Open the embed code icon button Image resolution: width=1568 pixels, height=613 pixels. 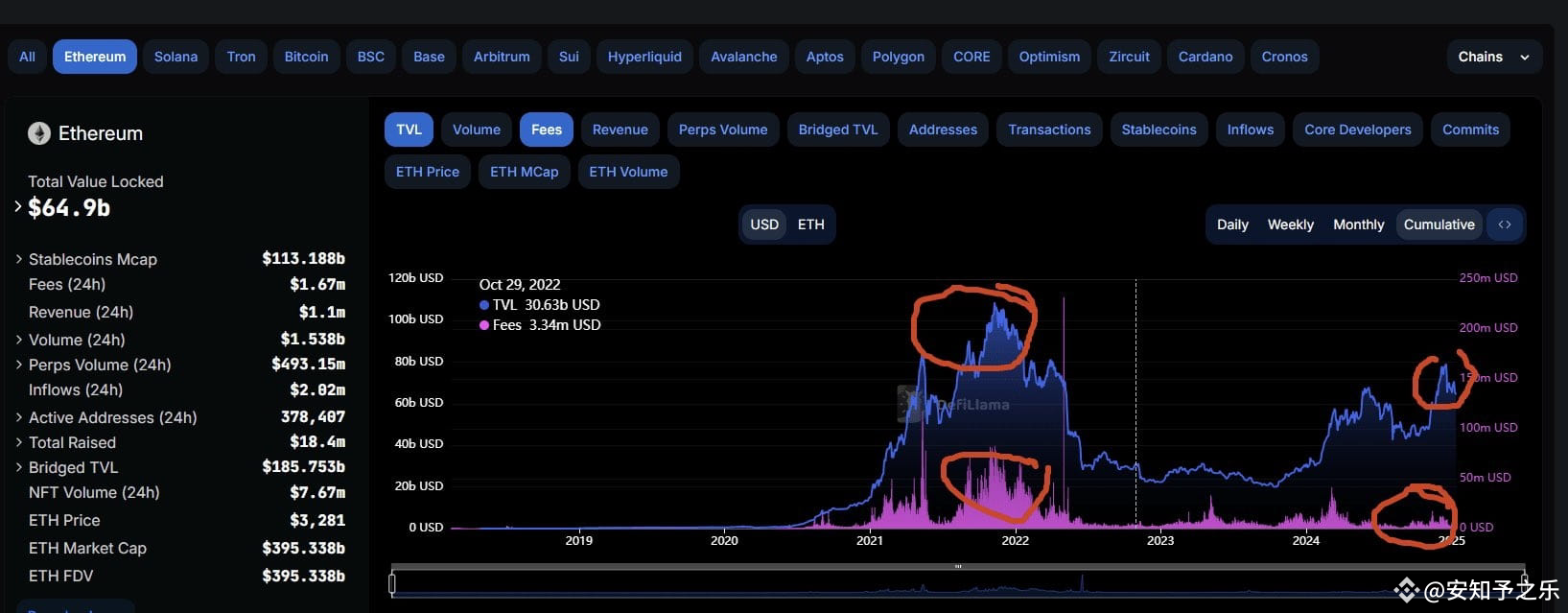(1505, 224)
